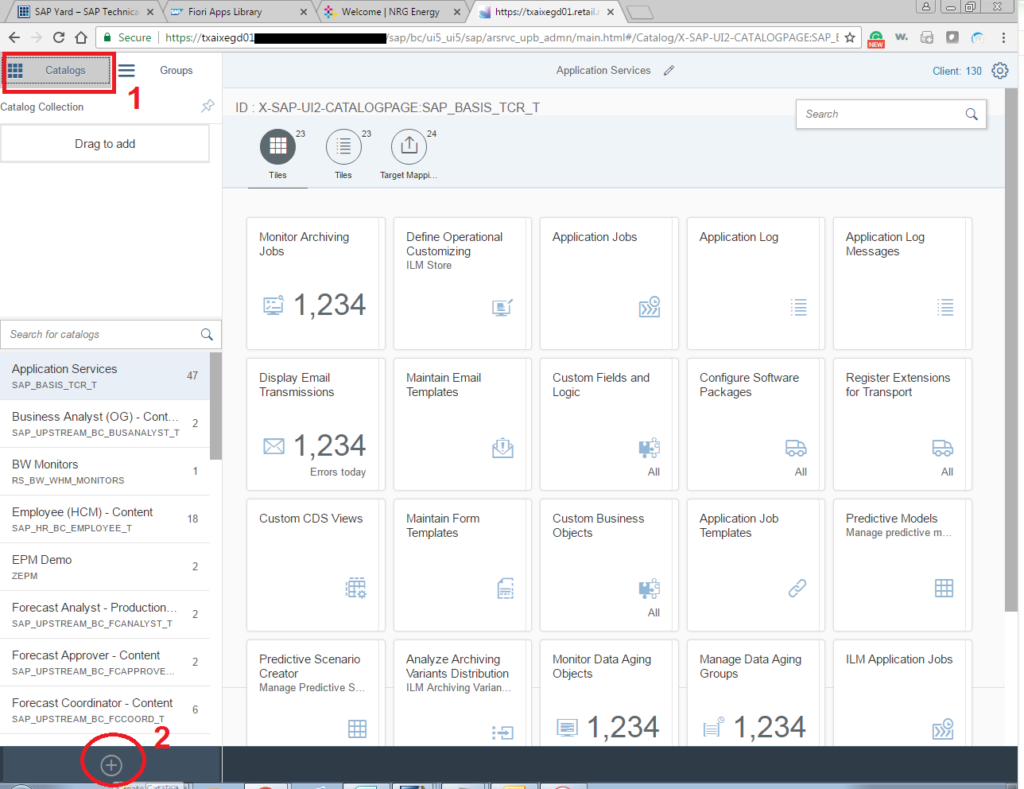The image size is (1024, 789).
Task: Select the Forecast Approver - Content catalog
Action: (105, 662)
